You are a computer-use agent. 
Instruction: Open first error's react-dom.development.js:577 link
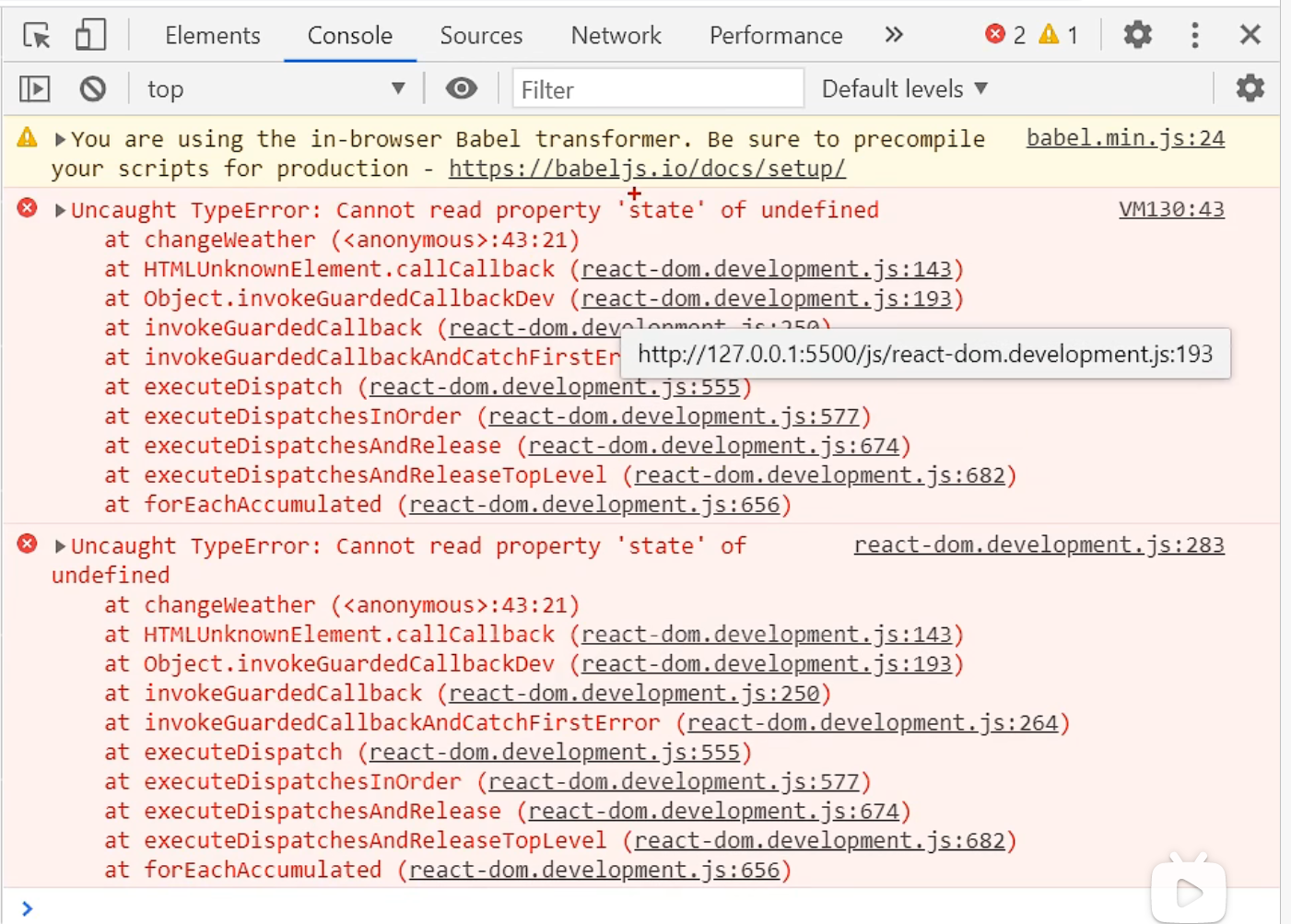pos(674,416)
